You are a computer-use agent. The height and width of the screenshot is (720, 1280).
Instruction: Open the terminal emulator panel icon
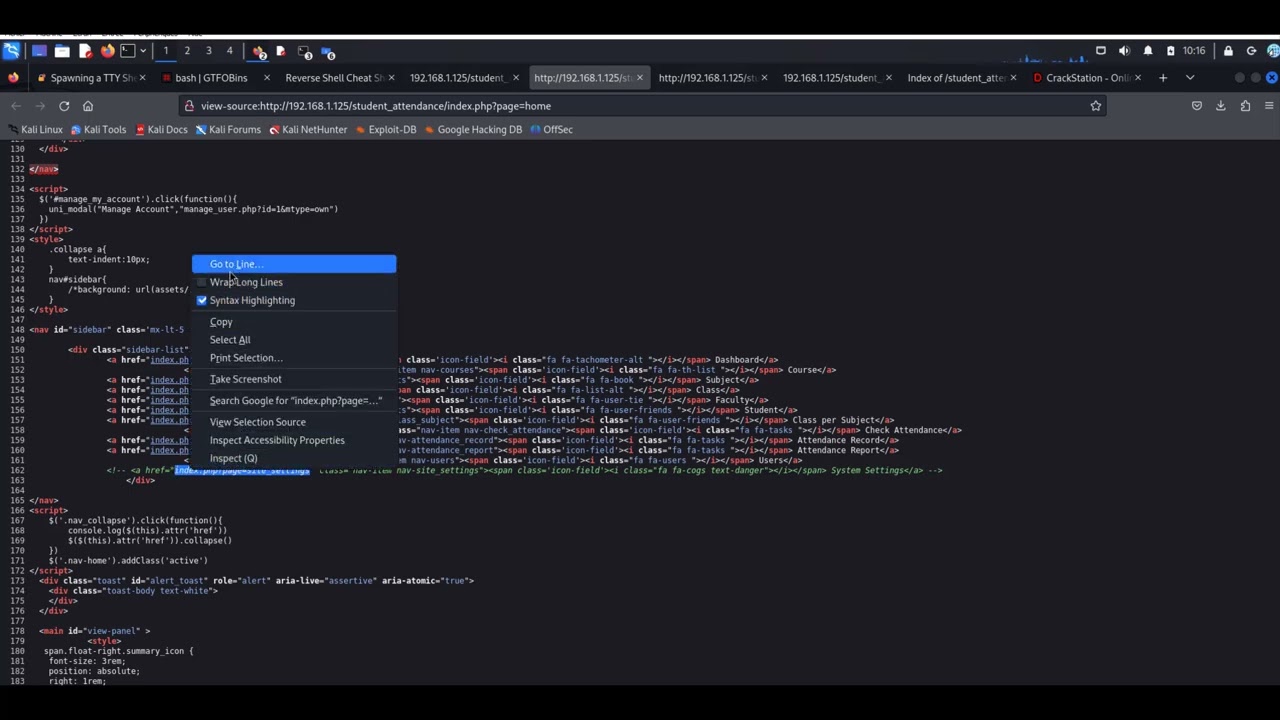pos(127,51)
